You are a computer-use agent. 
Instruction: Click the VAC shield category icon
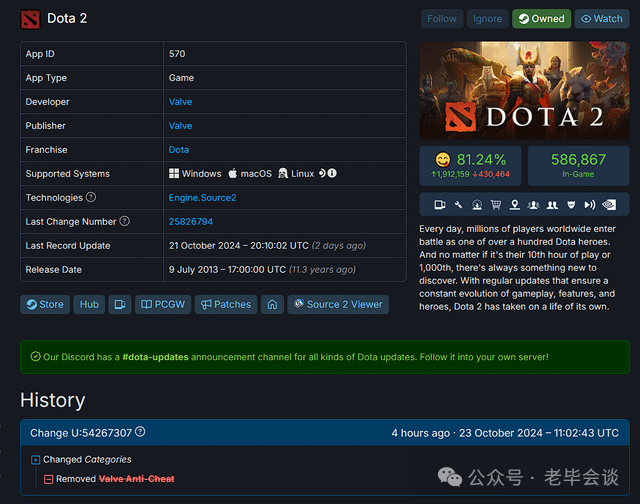click(x=571, y=204)
